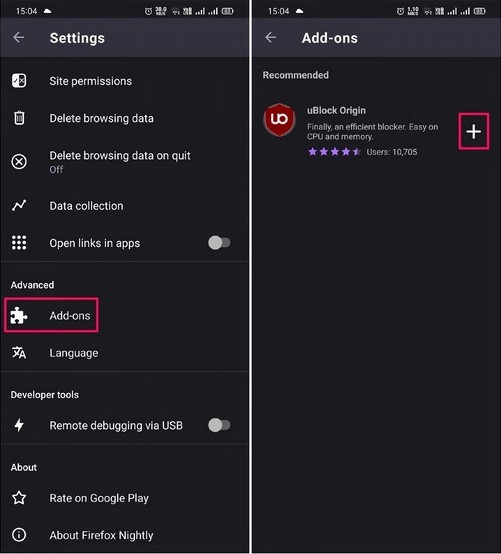The image size is (501, 554).
Task: Go back from the Settings screen
Action: 18,37
